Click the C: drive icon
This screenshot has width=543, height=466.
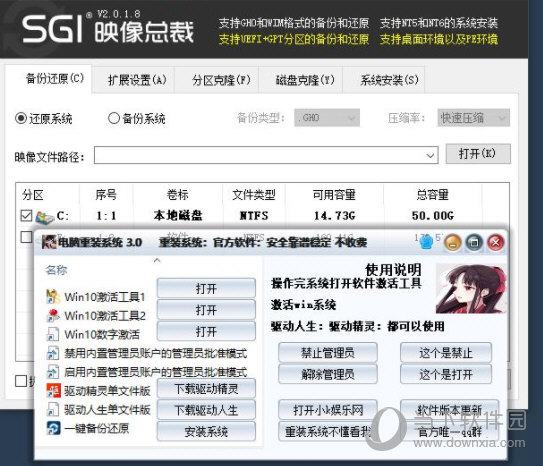(x=45, y=216)
